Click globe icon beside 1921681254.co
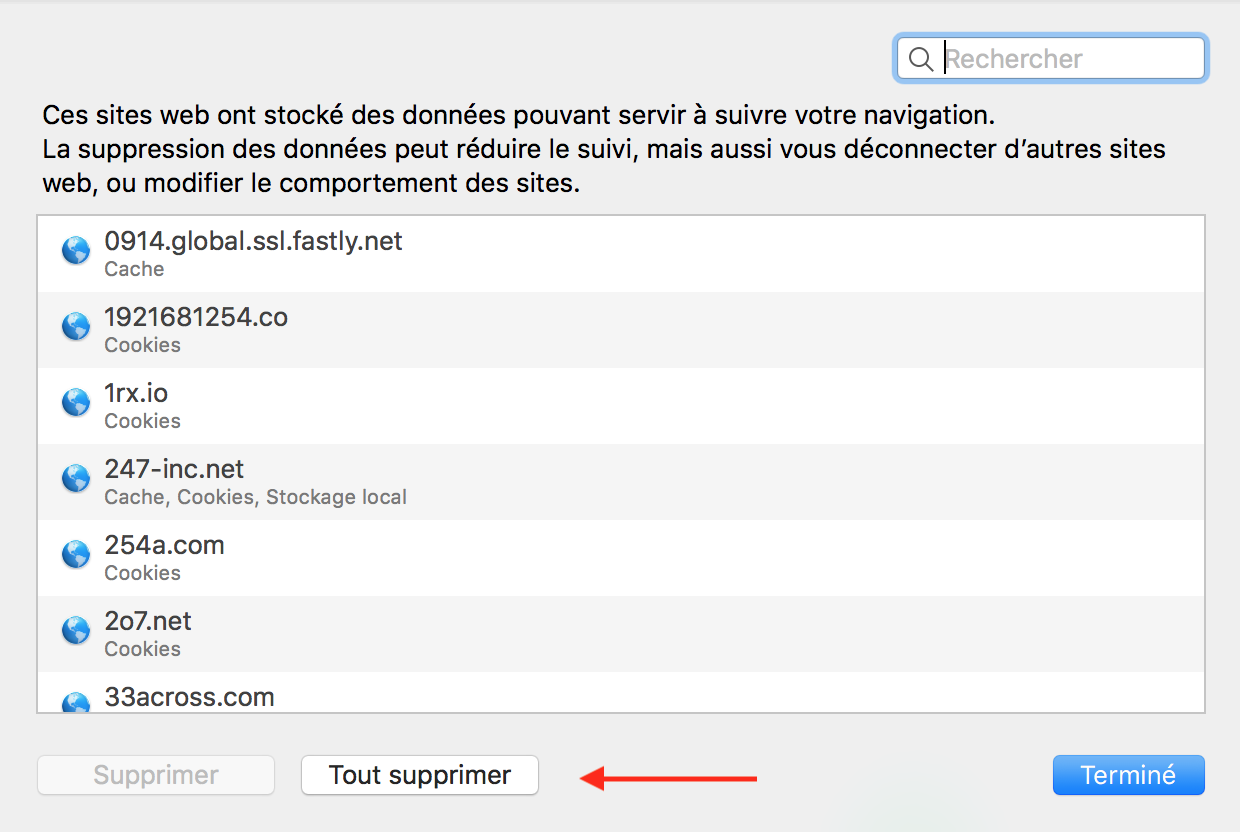Viewport: 1240px width, 832px height. pos(76,326)
